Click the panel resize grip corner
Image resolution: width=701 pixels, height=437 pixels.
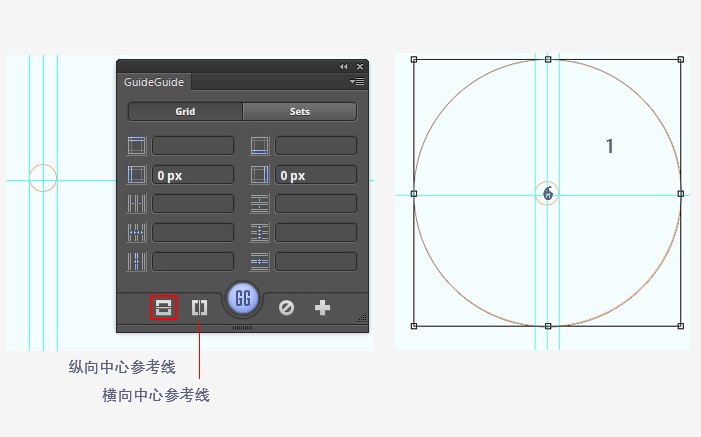click(x=362, y=317)
